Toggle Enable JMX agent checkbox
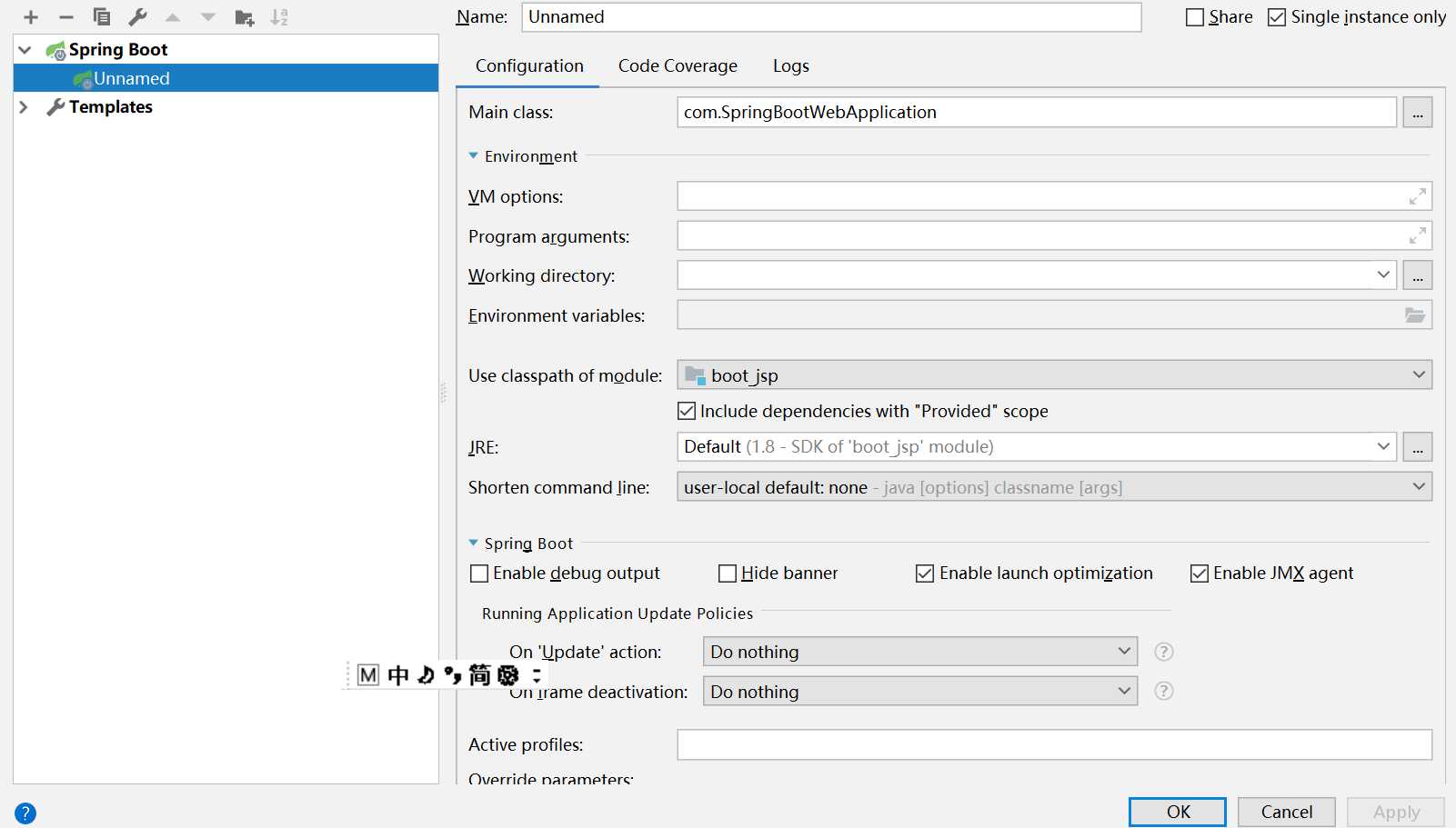Image resolution: width=1456 pixels, height=828 pixels. pyautogui.click(x=1200, y=574)
